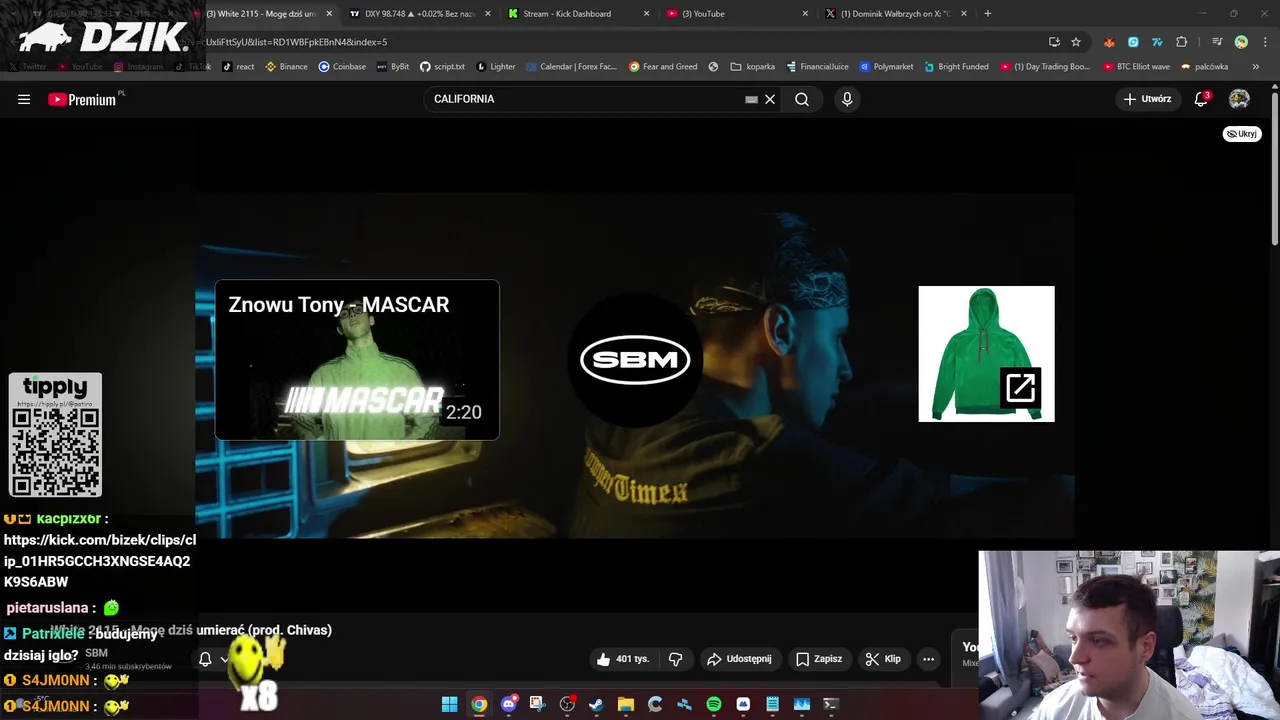Expand the koparka bookmarks folder
The image size is (1280, 720).
tap(753, 67)
